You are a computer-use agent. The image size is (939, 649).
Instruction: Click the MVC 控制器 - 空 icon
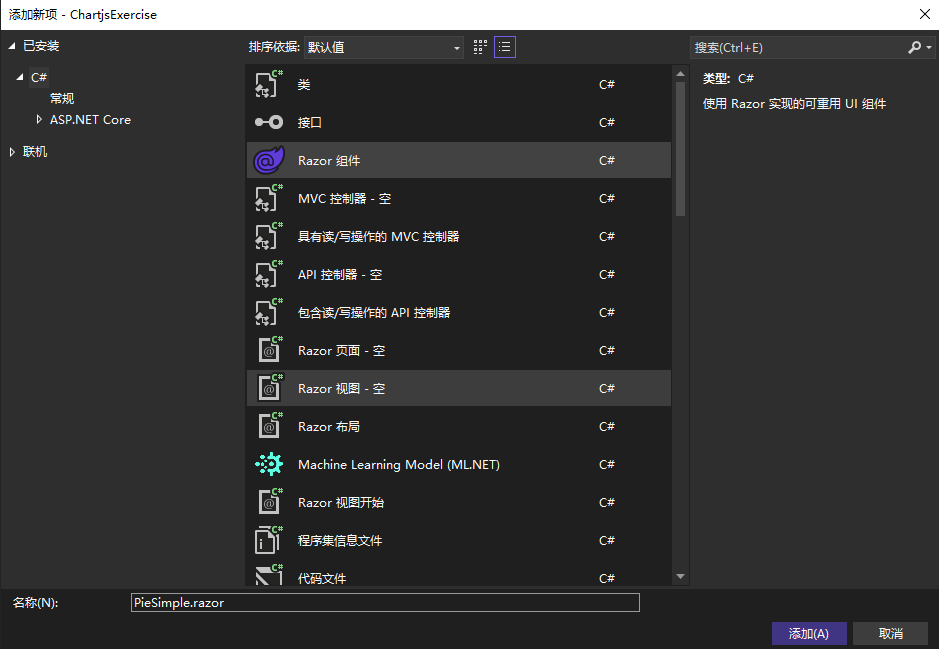[x=269, y=198]
